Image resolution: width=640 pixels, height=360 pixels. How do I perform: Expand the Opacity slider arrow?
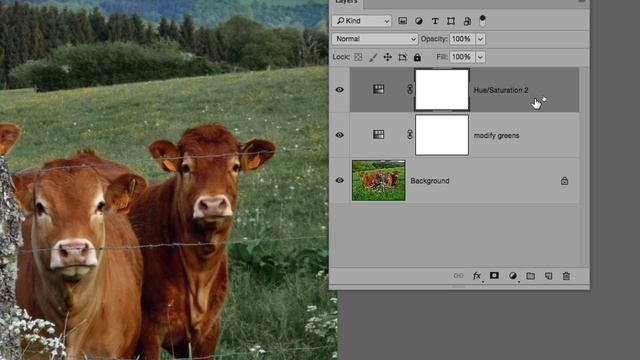pyautogui.click(x=480, y=39)
